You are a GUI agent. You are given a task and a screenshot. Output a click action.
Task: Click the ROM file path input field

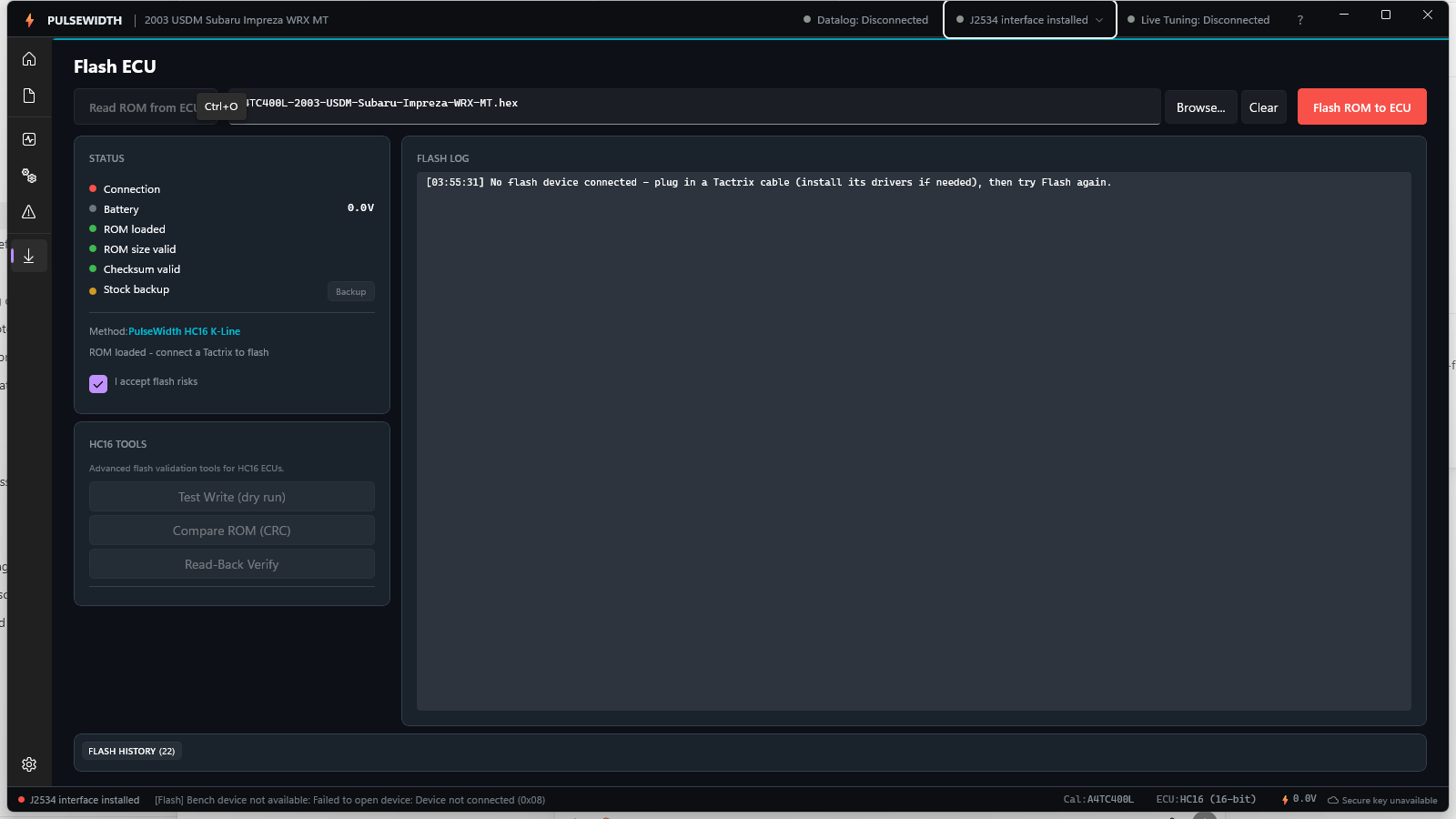point(695,106)
